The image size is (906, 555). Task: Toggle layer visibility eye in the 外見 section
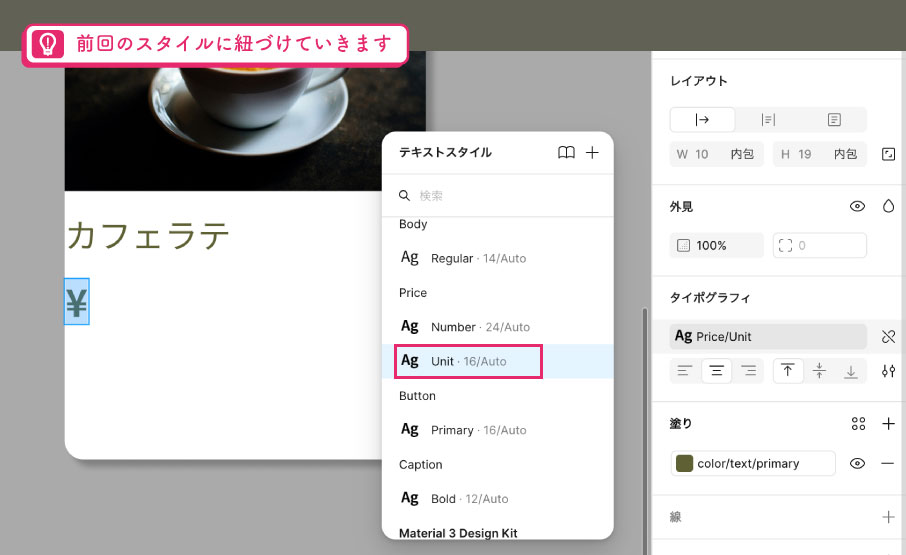point(857,206)
